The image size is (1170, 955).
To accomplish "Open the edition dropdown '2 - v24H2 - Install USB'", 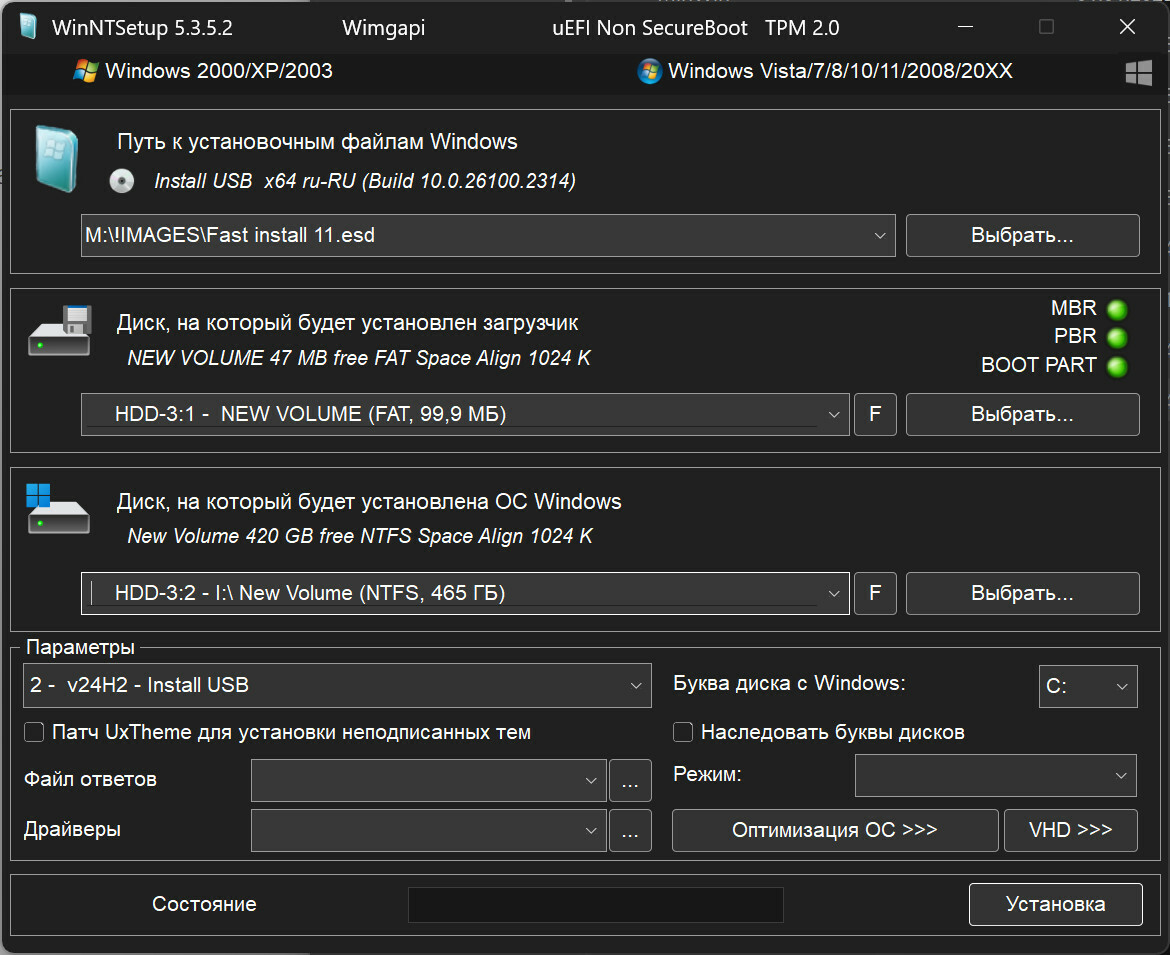I will (337, 685).
